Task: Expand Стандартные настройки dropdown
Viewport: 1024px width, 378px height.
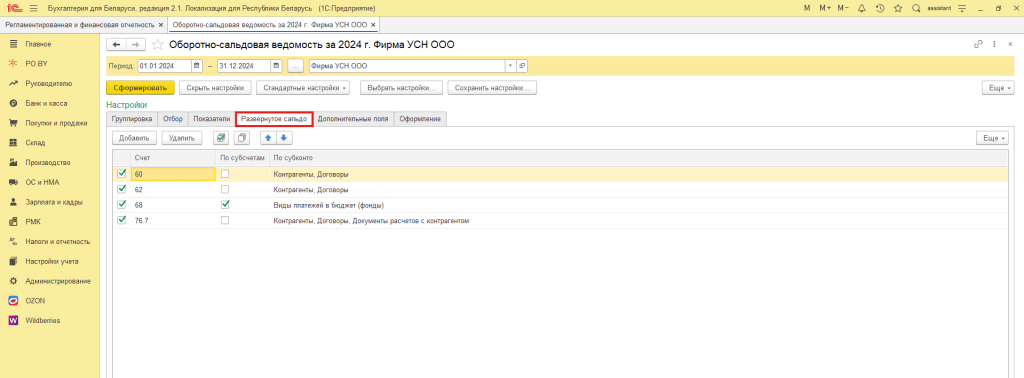Action: click(x=303, y=87)
